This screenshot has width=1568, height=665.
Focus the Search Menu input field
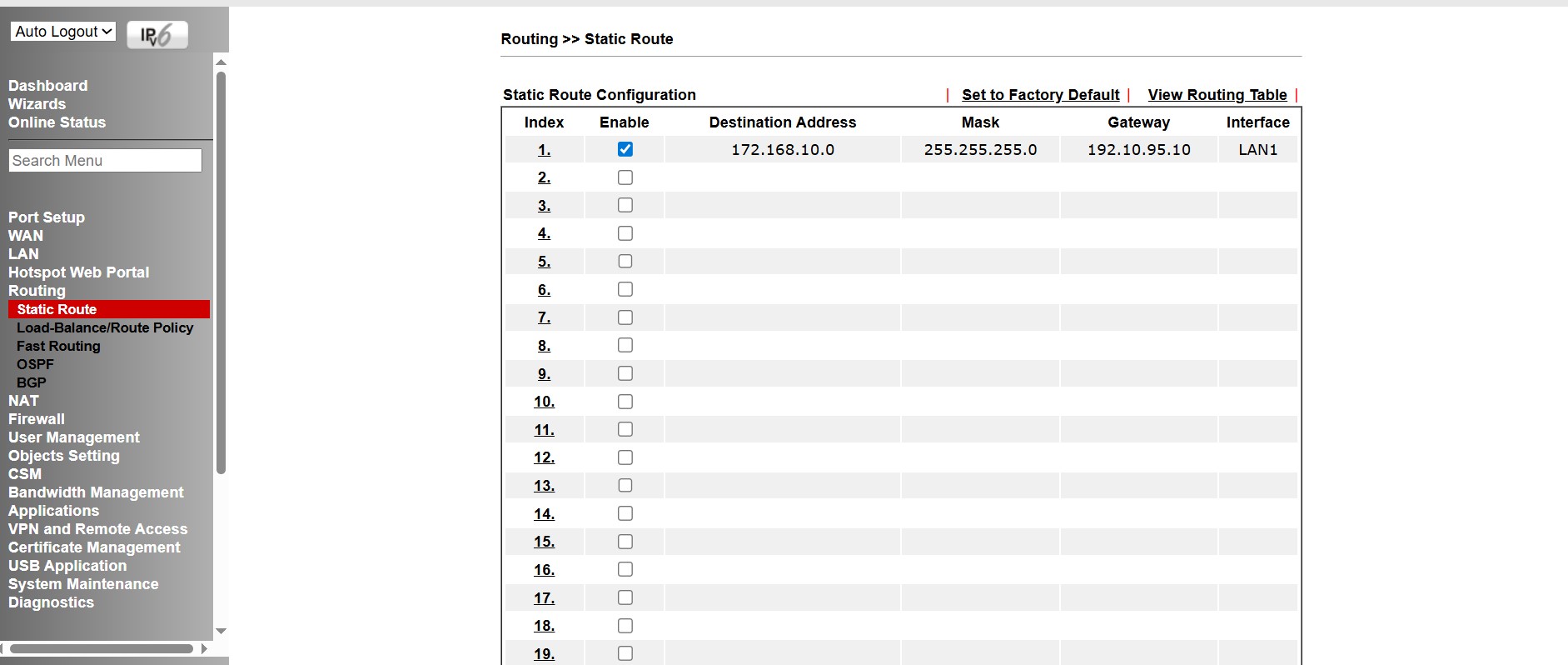[x=105, y=161]
